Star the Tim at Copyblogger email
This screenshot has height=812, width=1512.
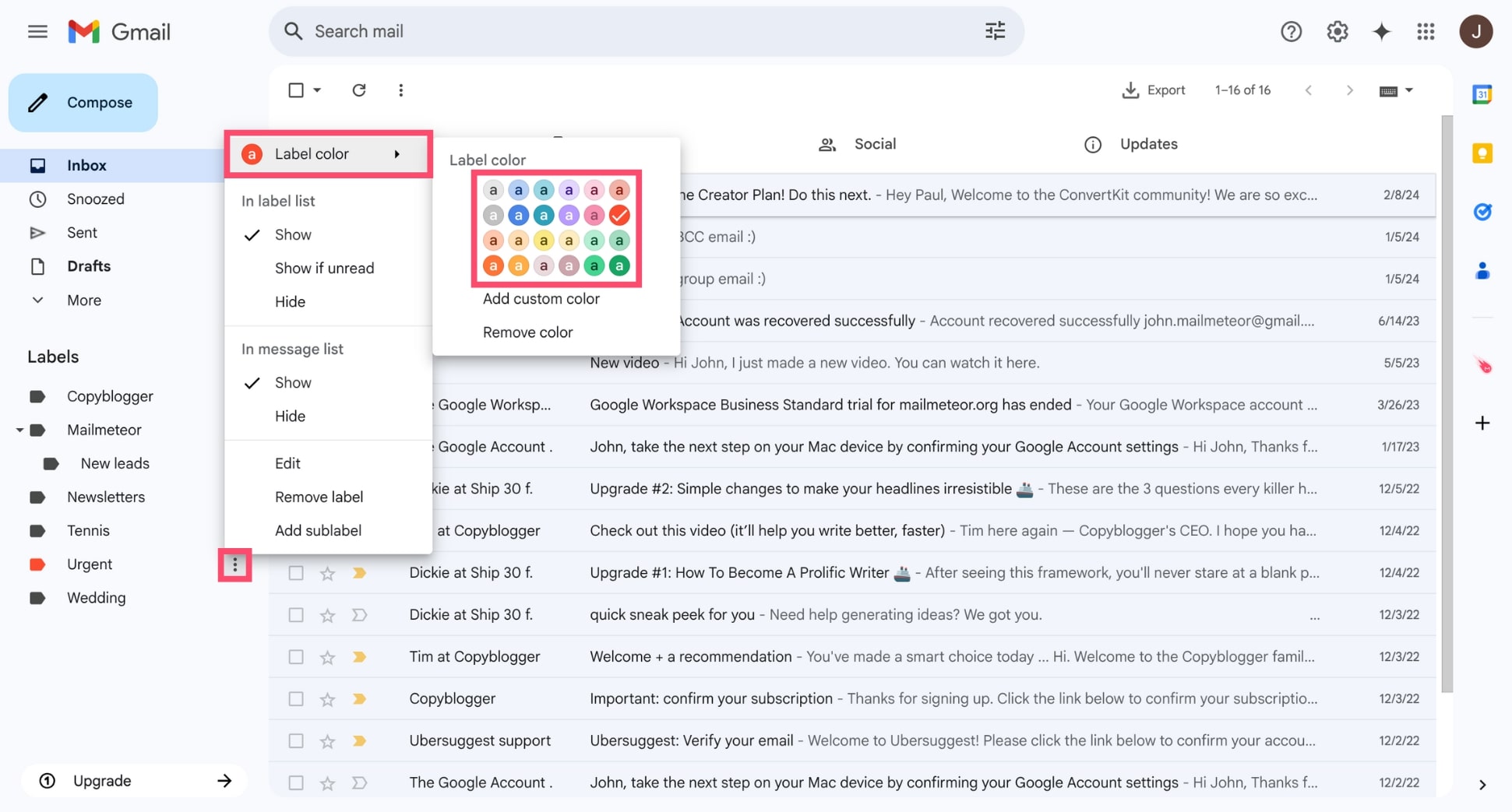pyautogui.click(x=327, y=657)
